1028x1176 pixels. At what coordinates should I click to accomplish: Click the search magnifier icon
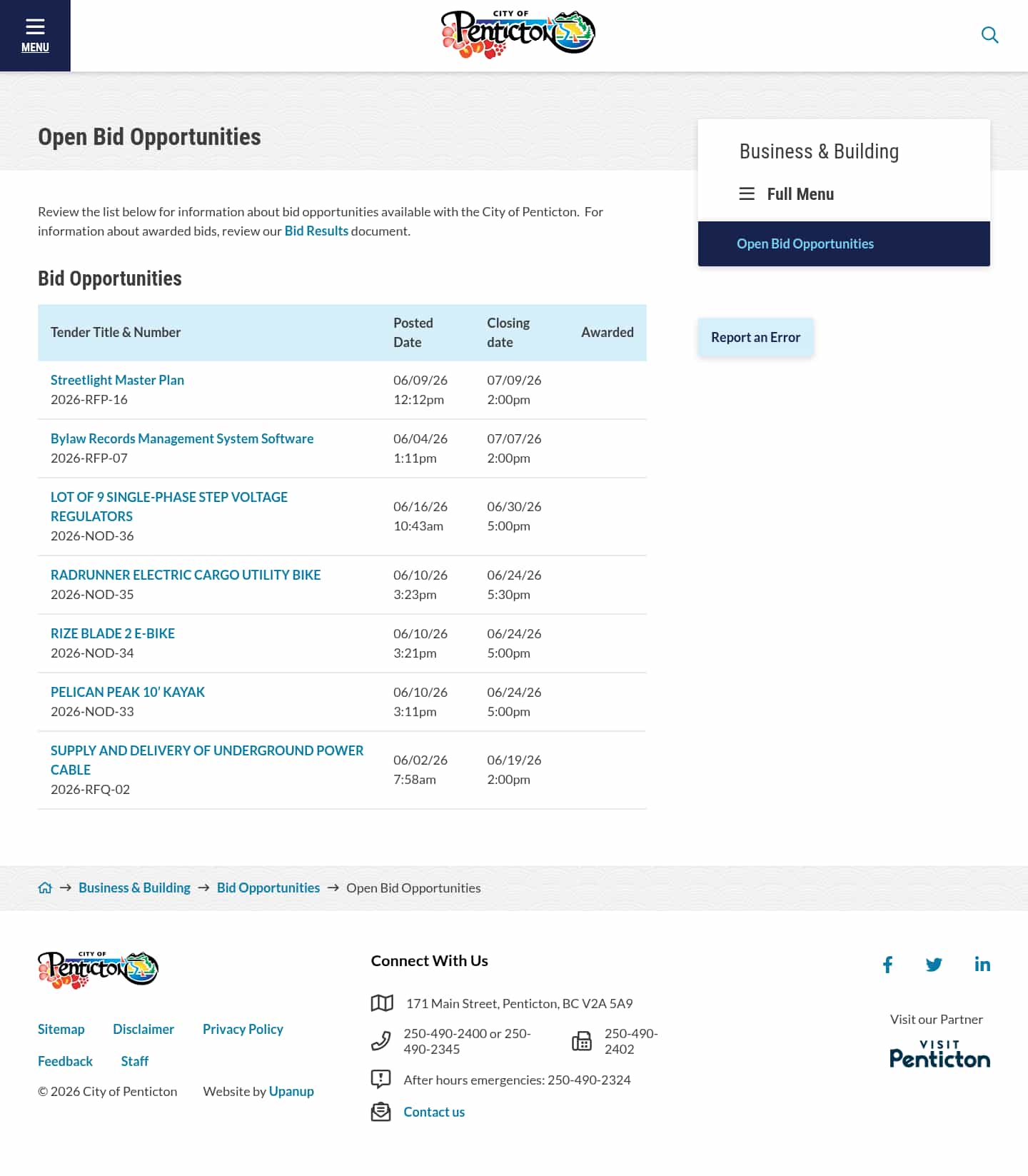989,35
